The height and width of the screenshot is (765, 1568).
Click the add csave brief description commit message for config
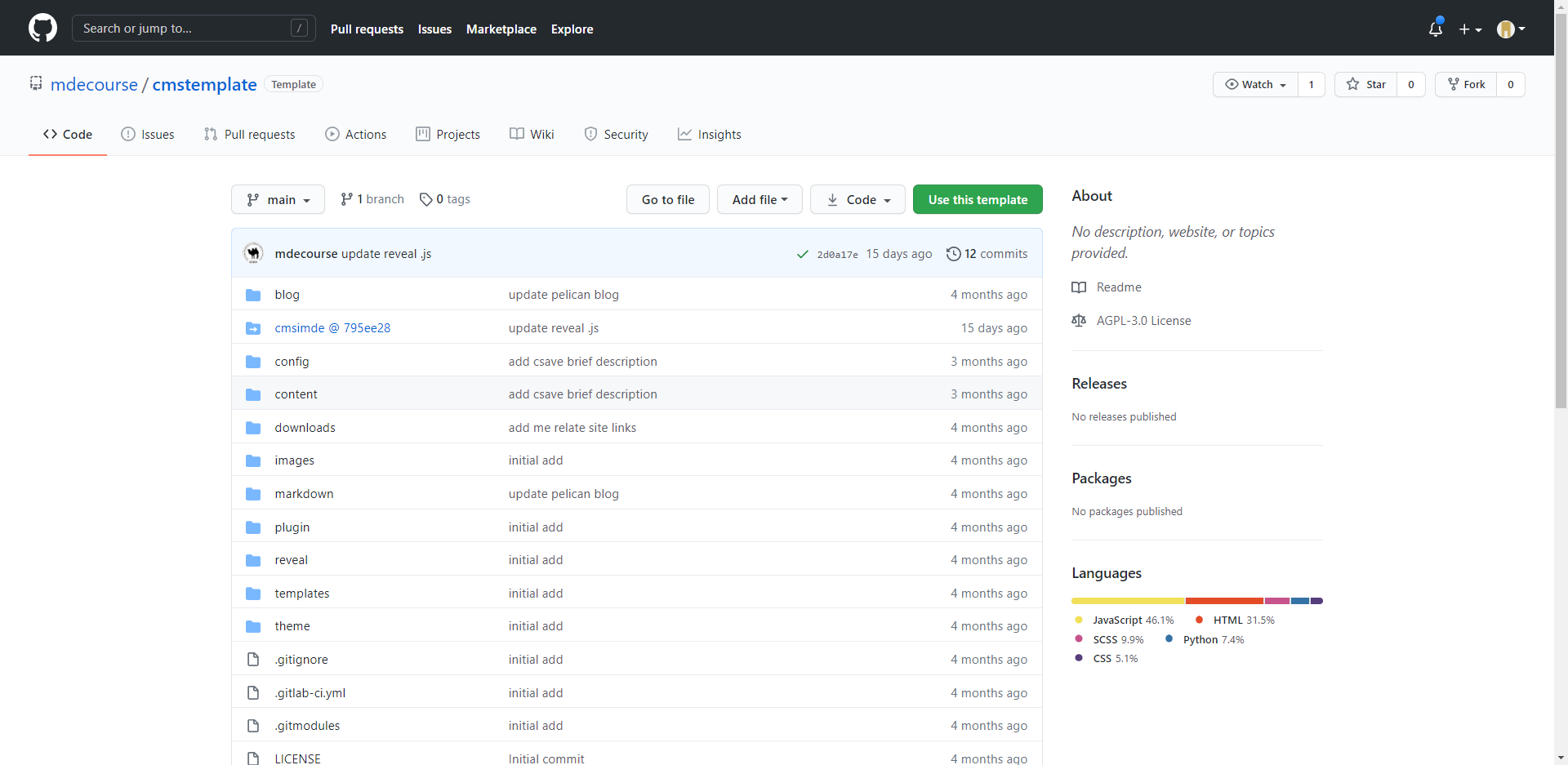coord(582,362)
